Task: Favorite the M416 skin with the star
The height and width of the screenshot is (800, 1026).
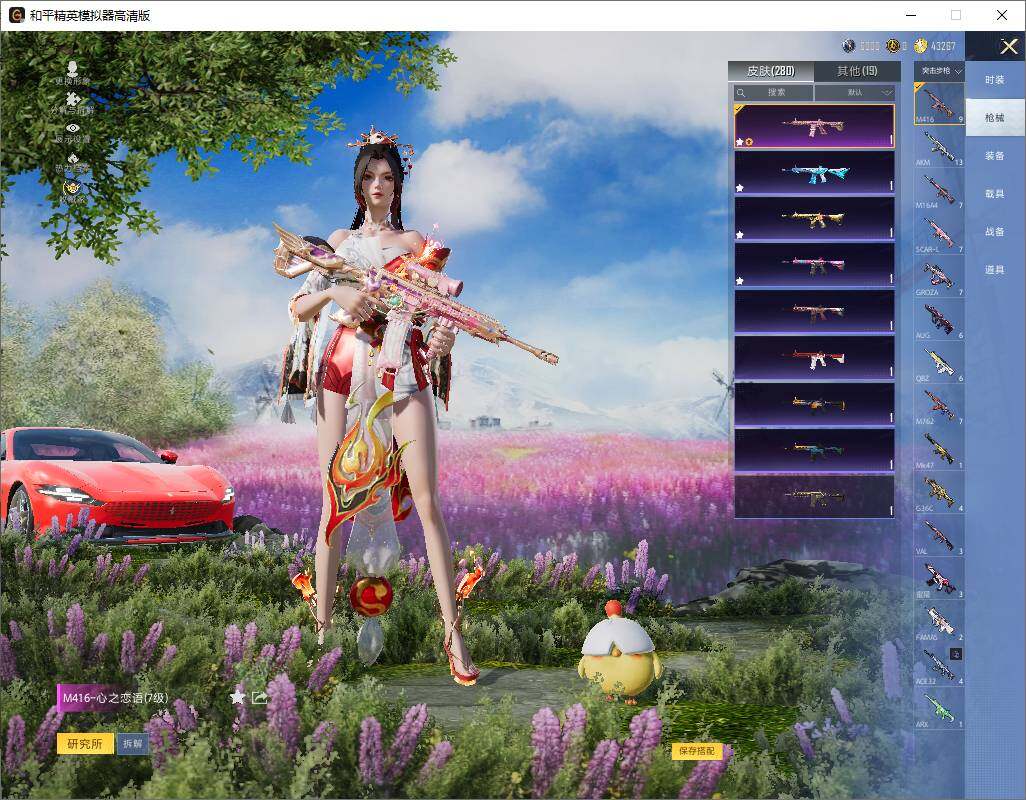Action: click(x=237, y=697)
